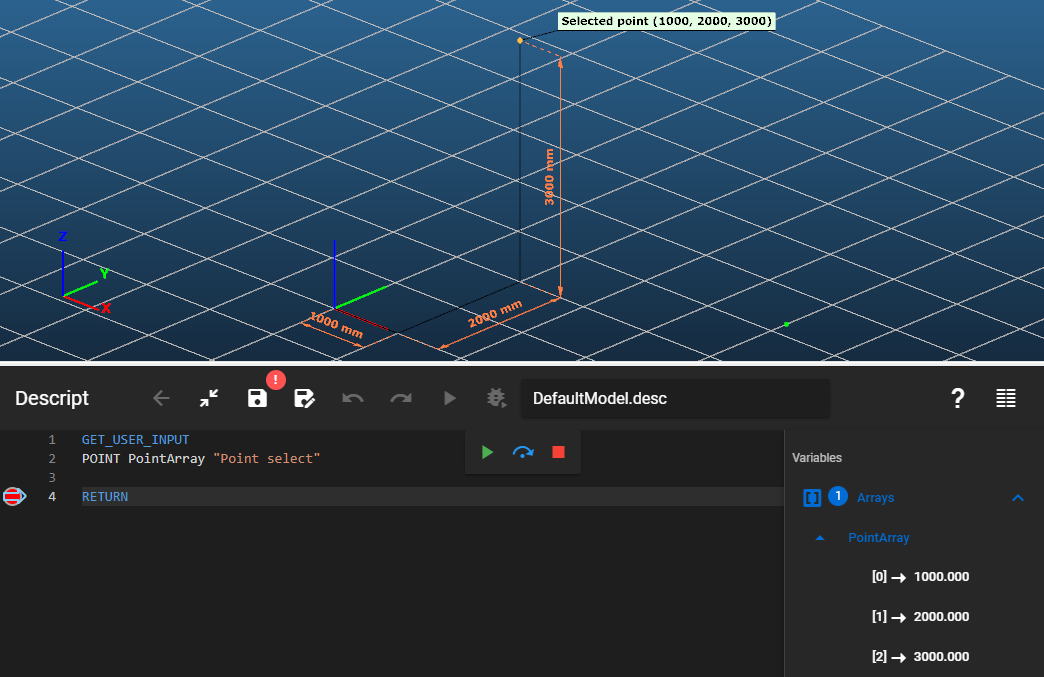The height and width of the screenshot is (677, 1044).
Task: Click the XYZ axis orientation gizmo
Action: 85,272
